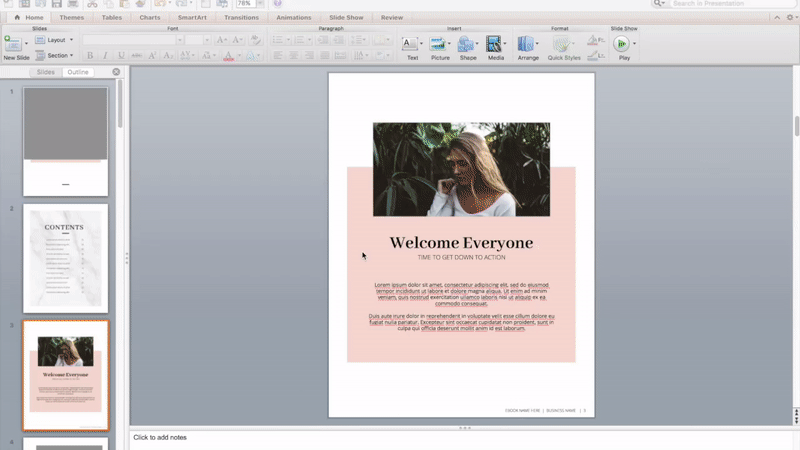Toggle Italic formatting
This screenshot has height=450, width=800.
point(104,55)
